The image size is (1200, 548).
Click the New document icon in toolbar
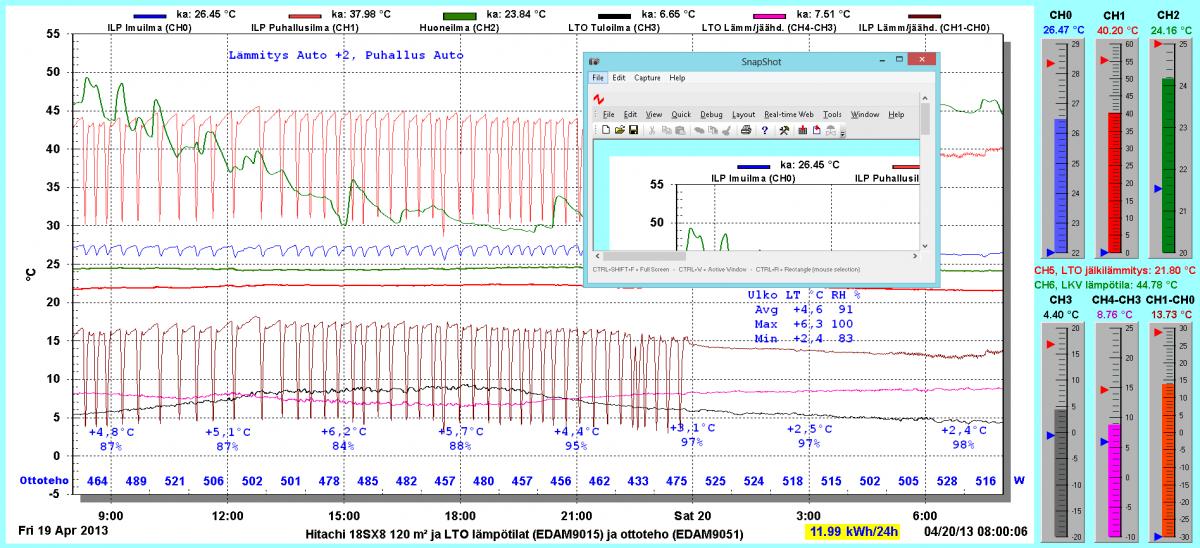606,130
